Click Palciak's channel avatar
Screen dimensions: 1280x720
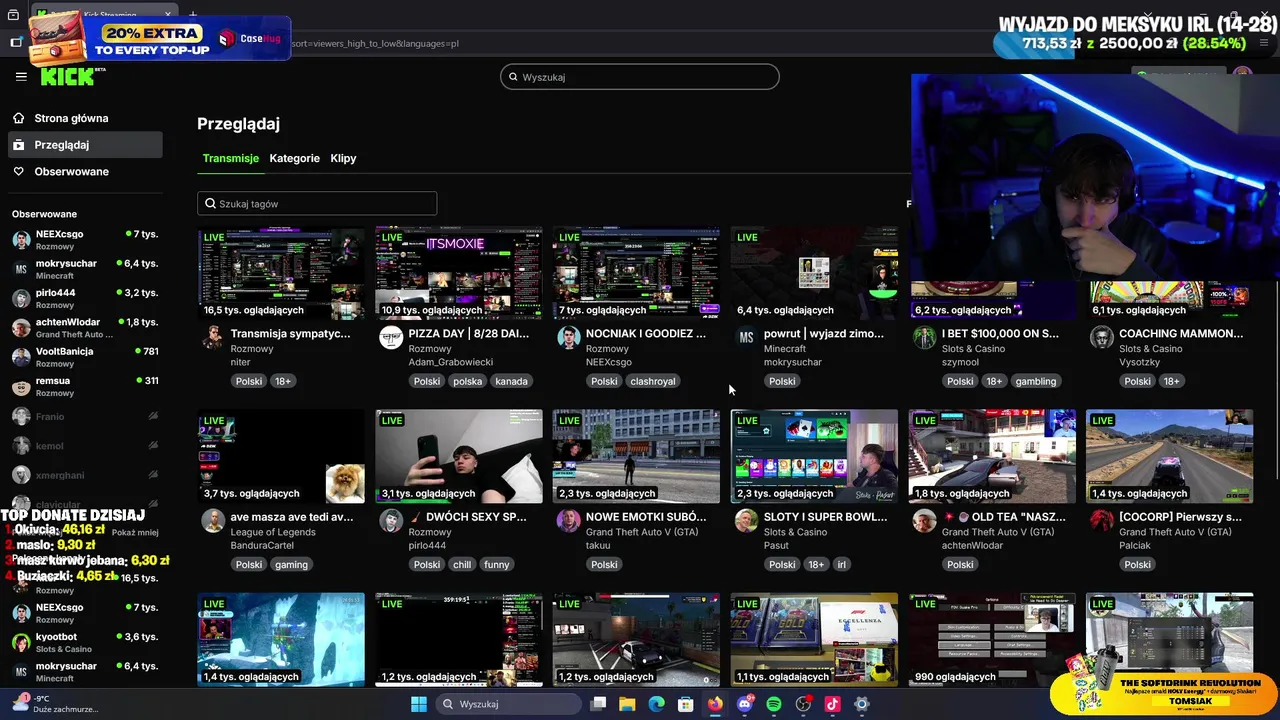pyautogui.click(x=1101, y=520)
